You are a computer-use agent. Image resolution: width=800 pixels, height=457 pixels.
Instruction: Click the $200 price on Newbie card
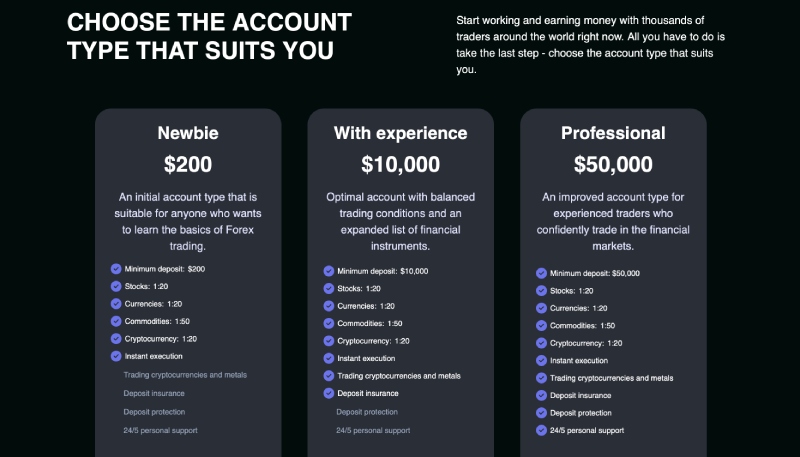[188, 164]
